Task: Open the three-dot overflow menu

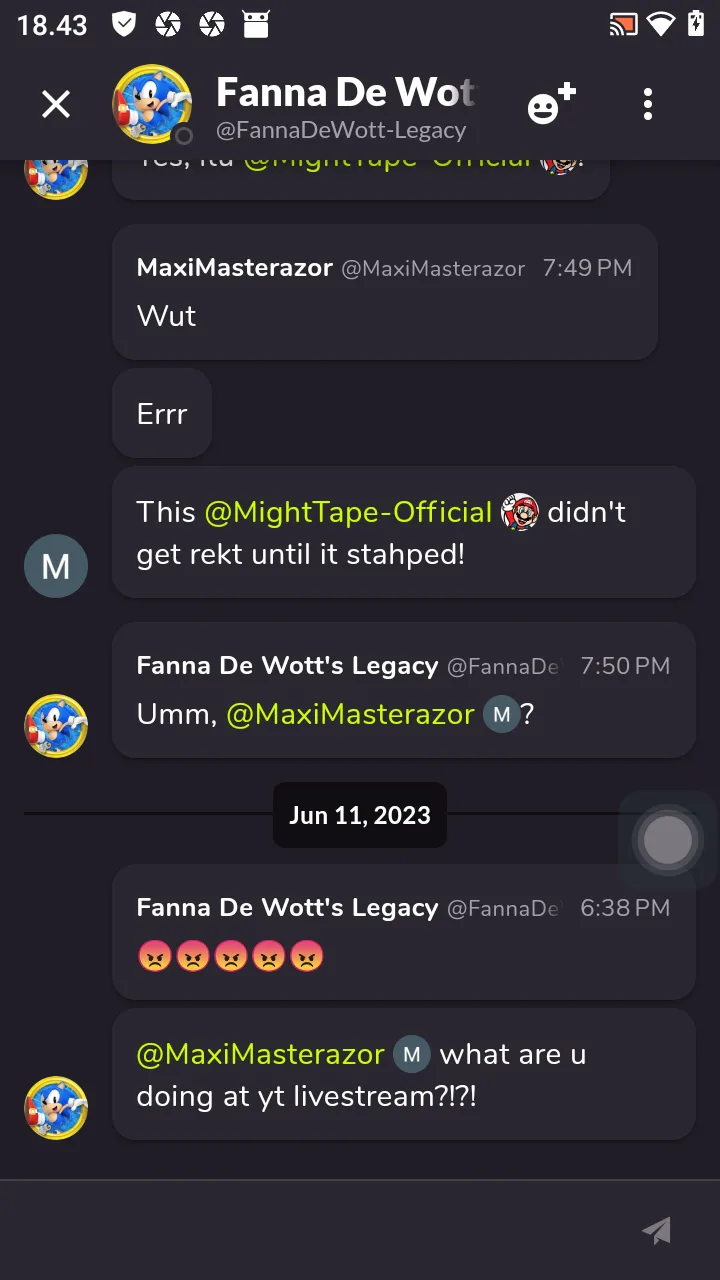Action: tap(648, 104)
